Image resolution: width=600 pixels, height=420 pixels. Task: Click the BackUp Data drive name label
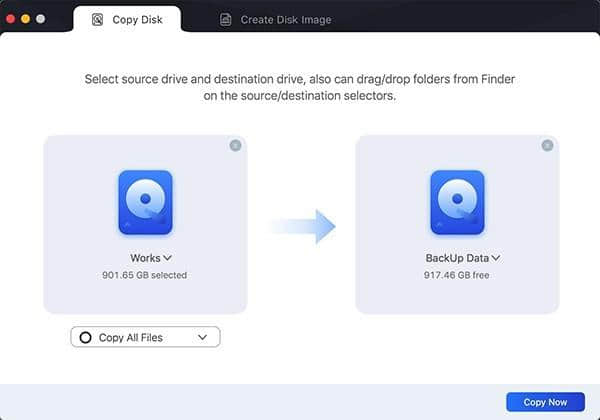coord(457,258)
